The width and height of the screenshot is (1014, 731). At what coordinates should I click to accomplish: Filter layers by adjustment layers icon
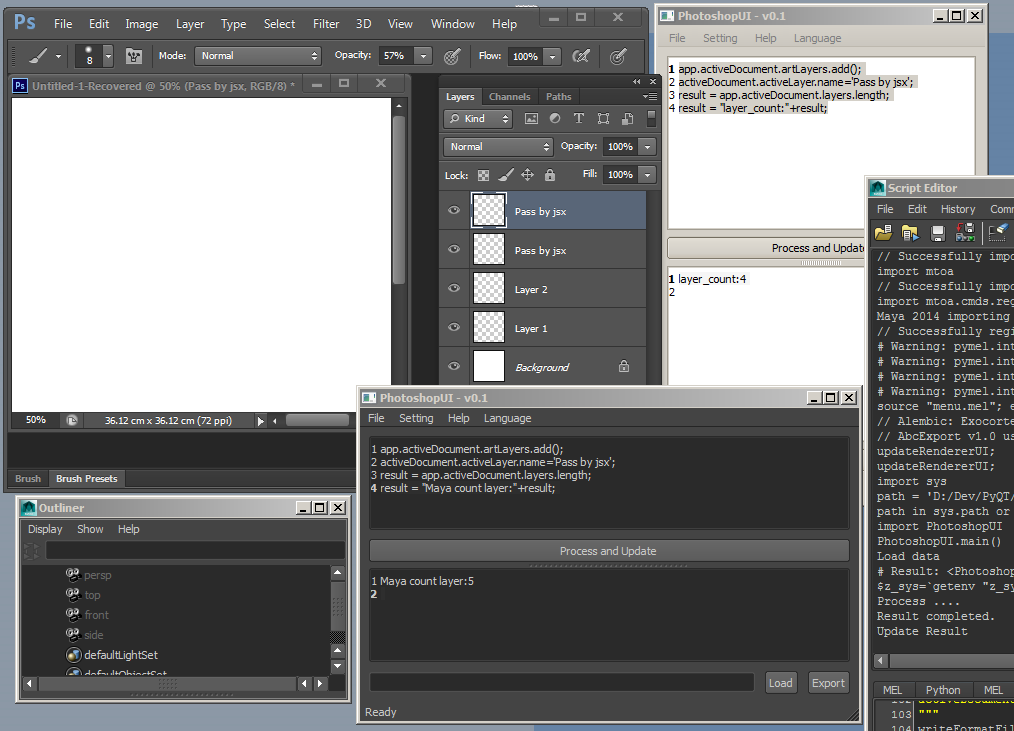[x=555, y=118]
